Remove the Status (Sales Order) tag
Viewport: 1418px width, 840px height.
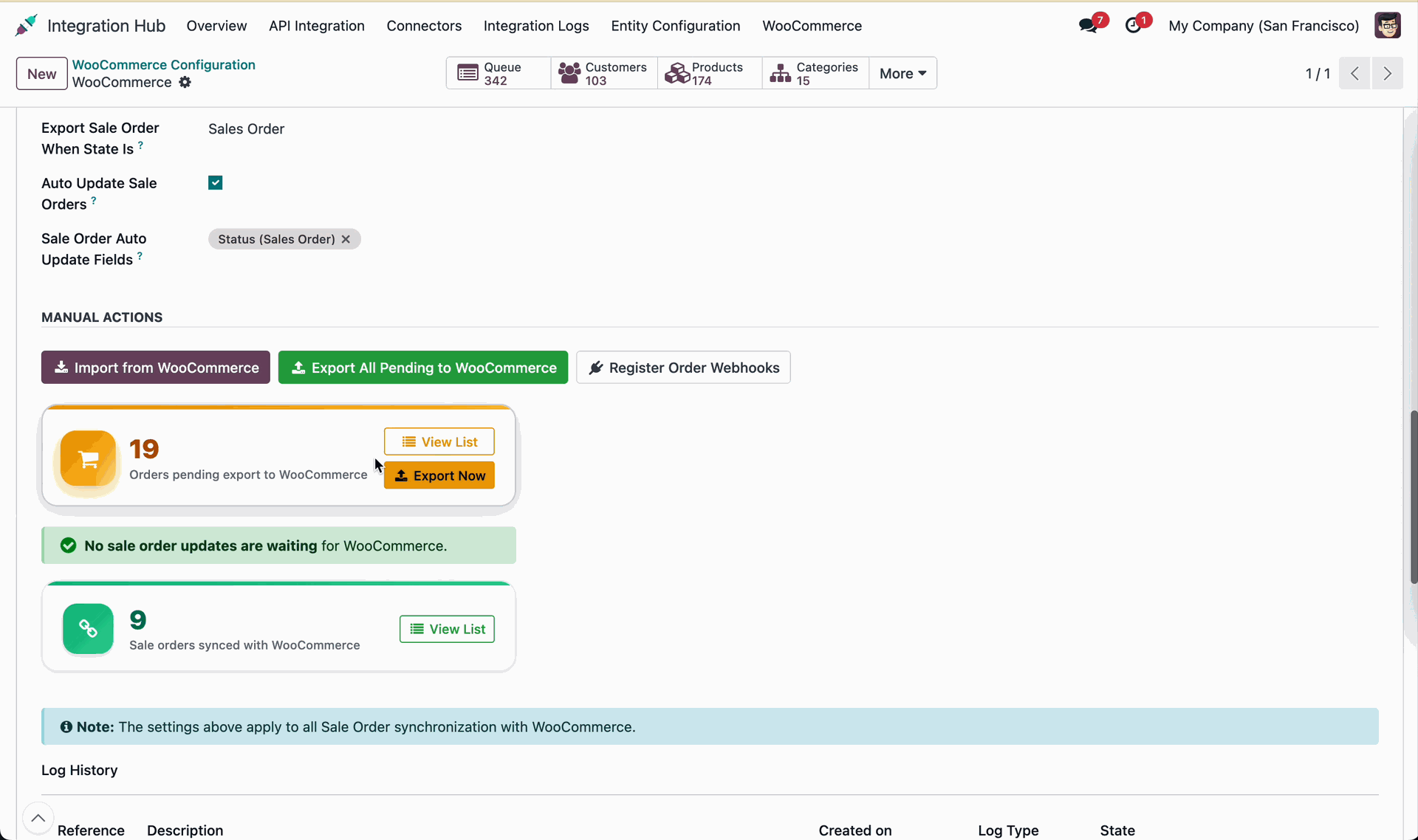coord(346,239)
